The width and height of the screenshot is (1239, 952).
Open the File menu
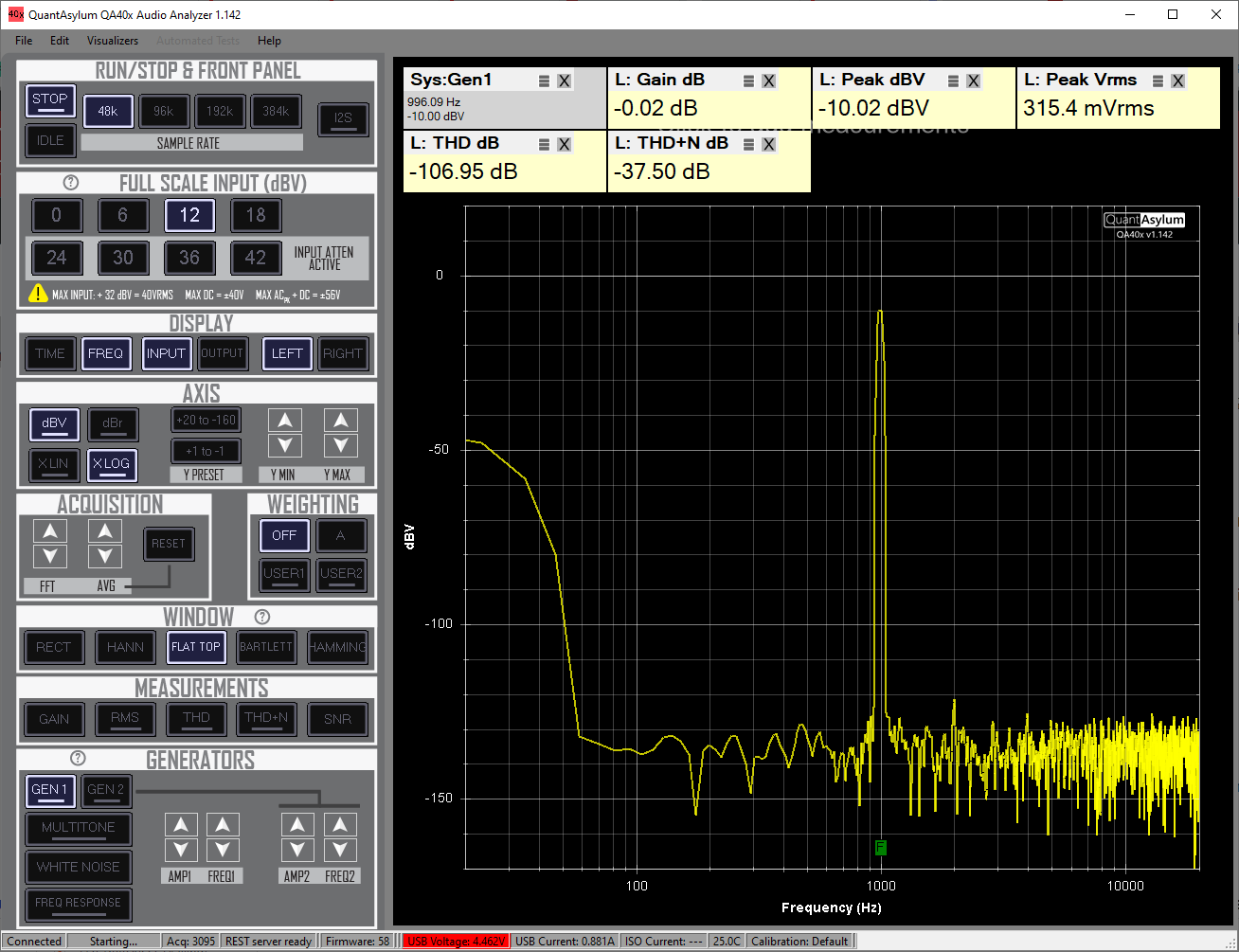tap(24, 41)
